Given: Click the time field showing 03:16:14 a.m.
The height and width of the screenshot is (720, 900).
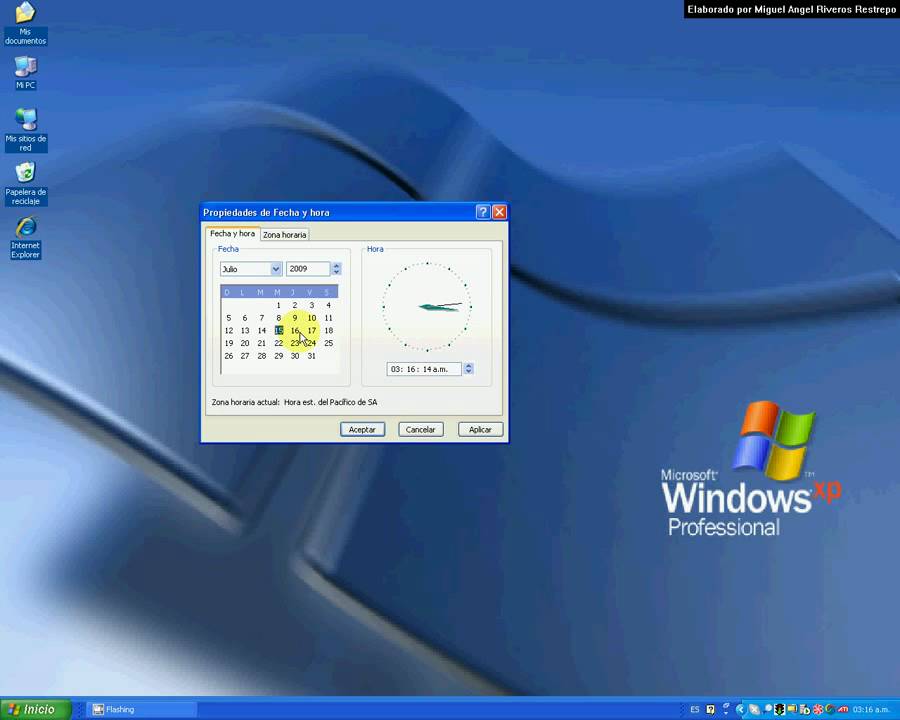Looking at the screenshot, I should point(424,369).
